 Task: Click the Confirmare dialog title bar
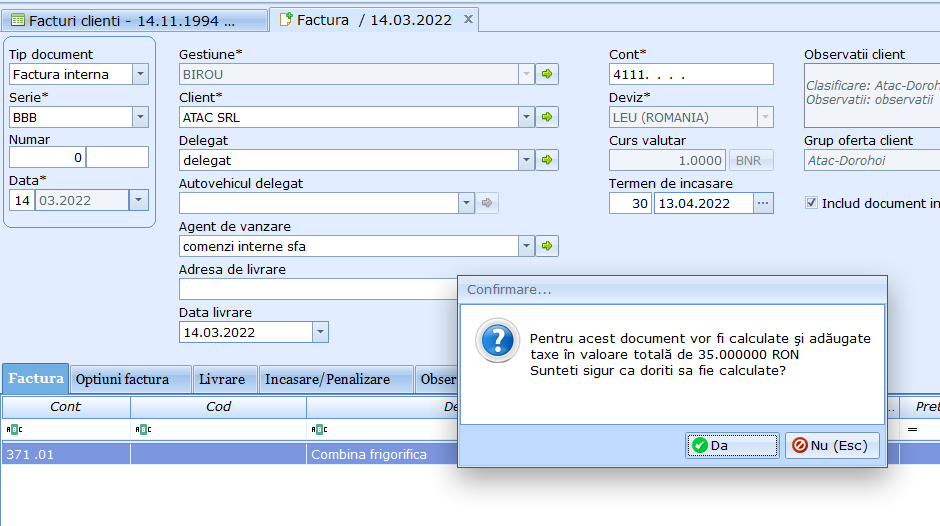(x=672, y=290)
